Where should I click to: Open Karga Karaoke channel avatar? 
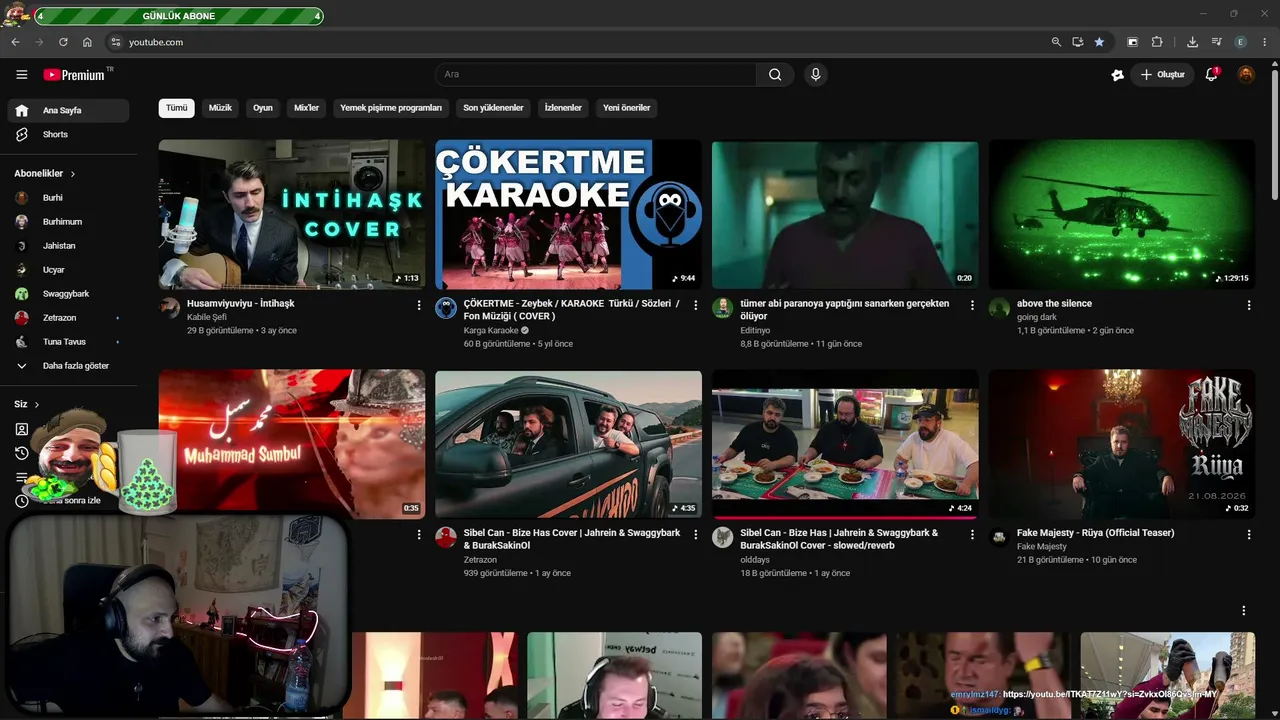(446, 308)
